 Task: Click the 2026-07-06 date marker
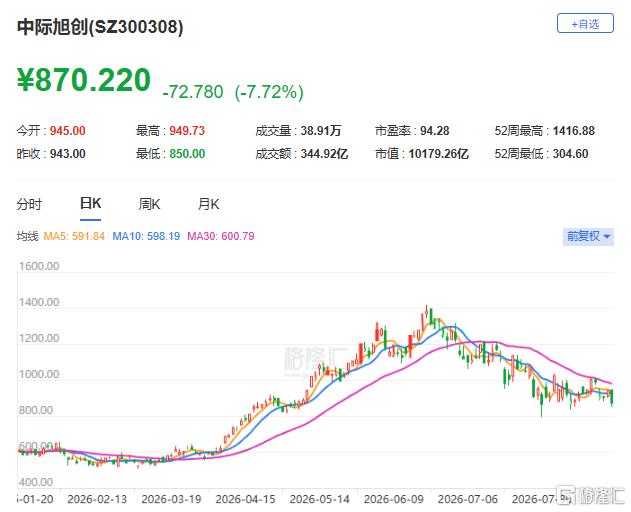pos(468,499)
